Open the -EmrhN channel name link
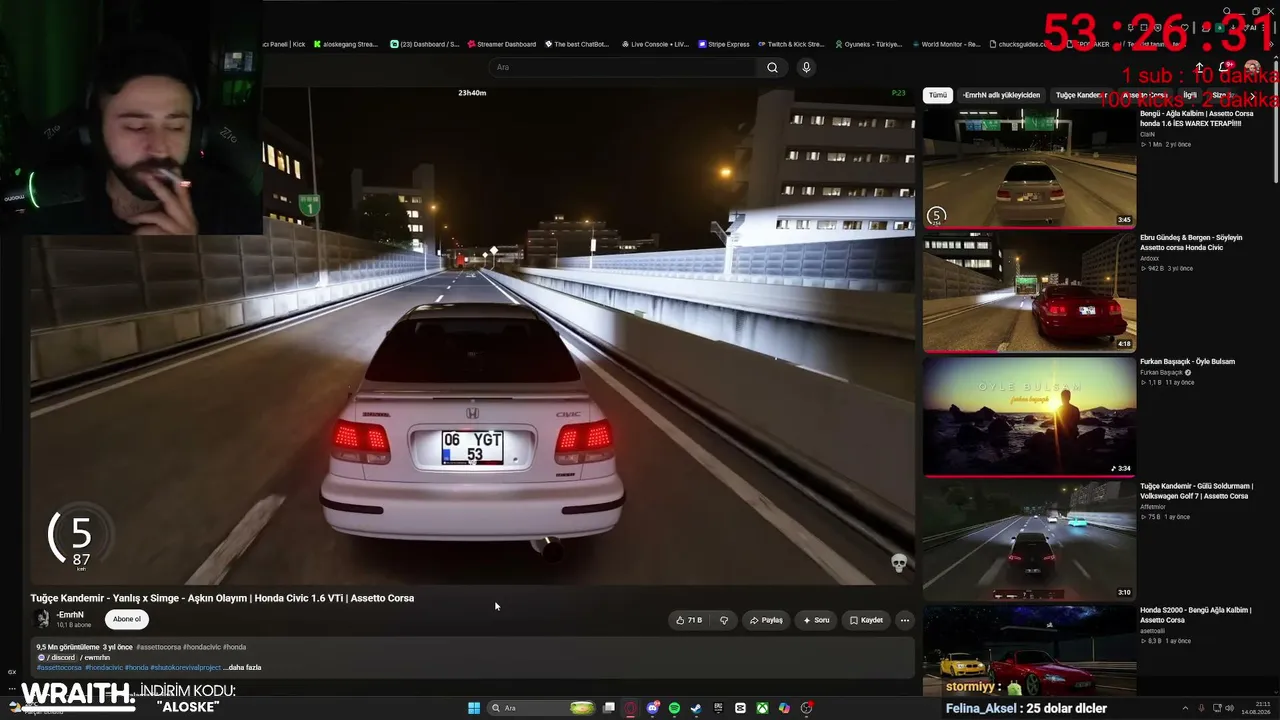The image size is (1280, 720). tap(70, 615)
